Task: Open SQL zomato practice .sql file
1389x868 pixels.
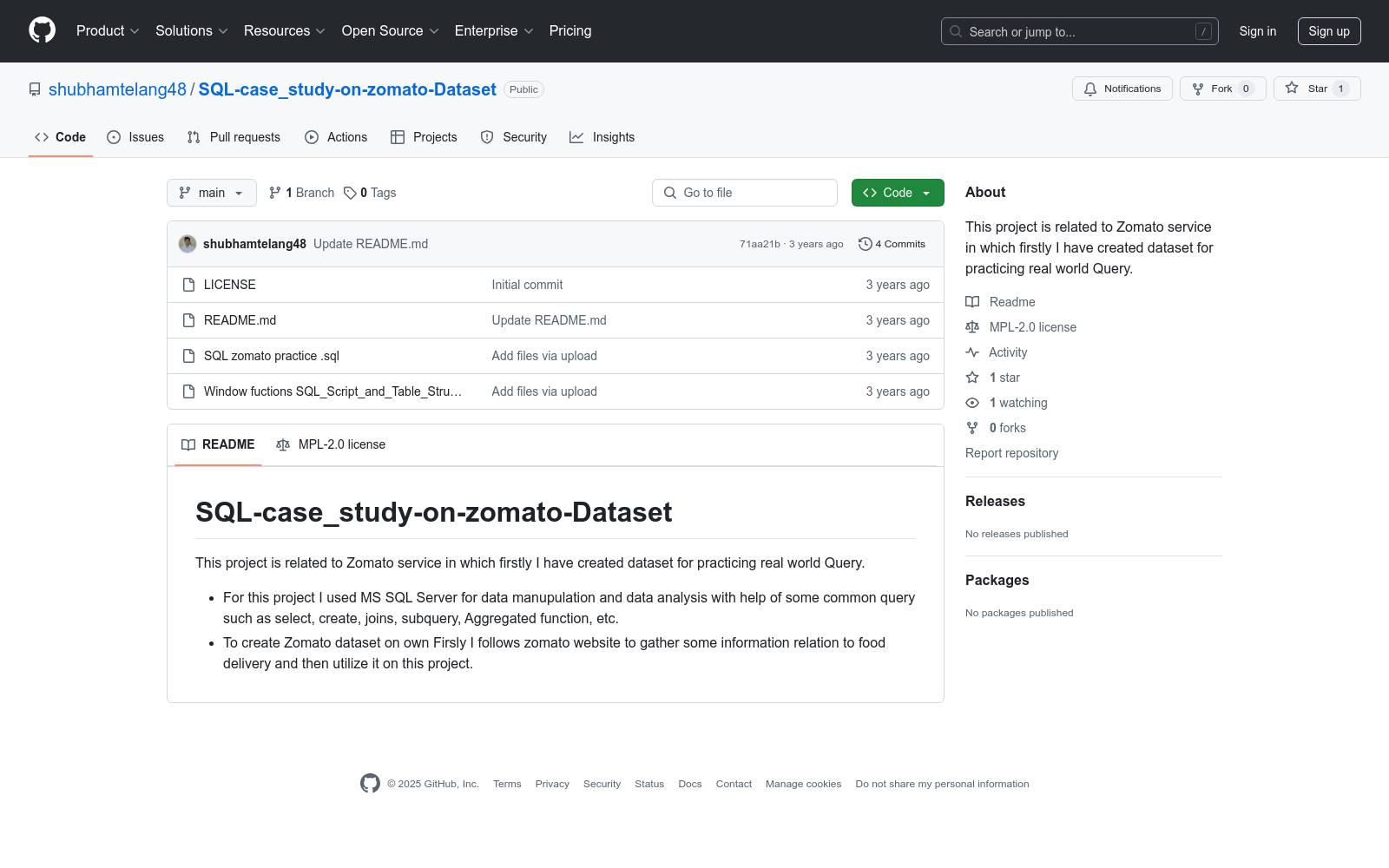Action: 272,356
